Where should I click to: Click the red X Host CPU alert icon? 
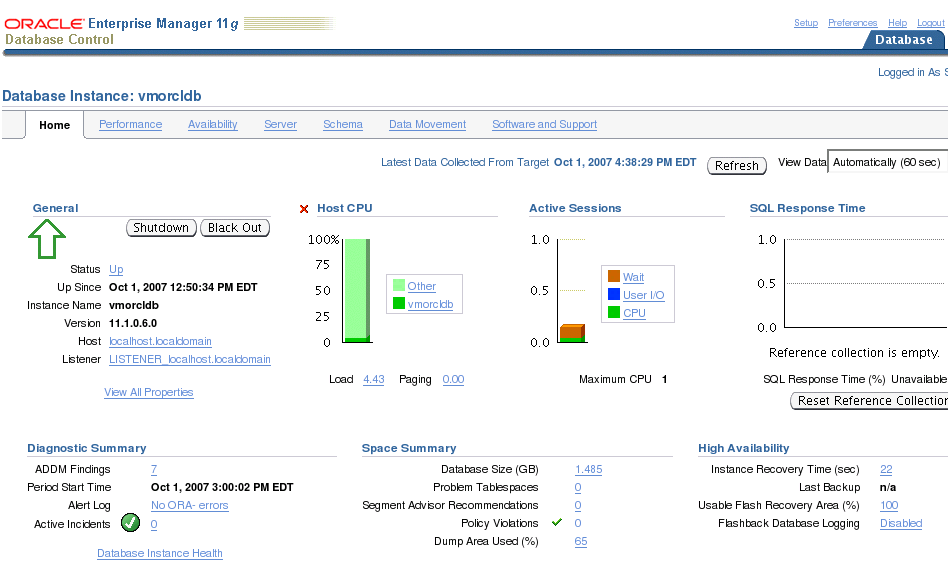(x=304, y=209)
